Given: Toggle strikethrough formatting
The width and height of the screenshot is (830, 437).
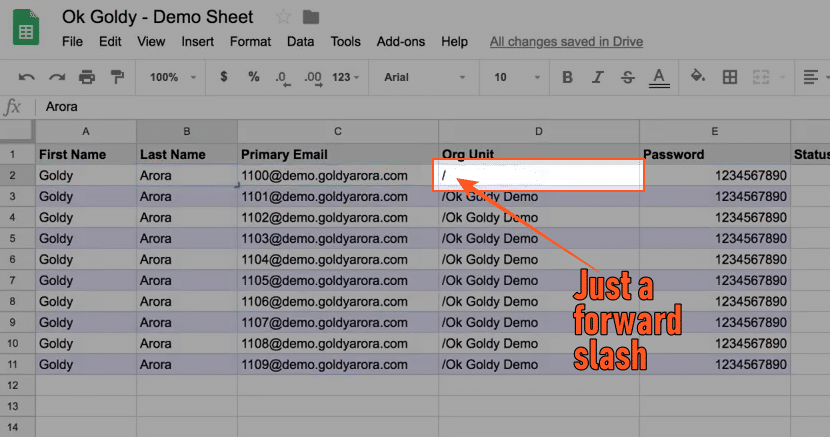Looking at the screenshot, I should (x=628, y=77).
